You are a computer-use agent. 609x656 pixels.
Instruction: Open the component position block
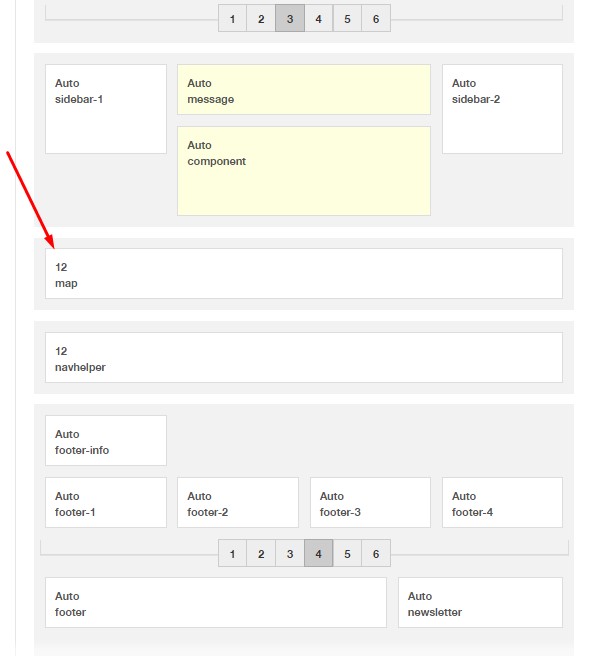click(x=304, y=170)
